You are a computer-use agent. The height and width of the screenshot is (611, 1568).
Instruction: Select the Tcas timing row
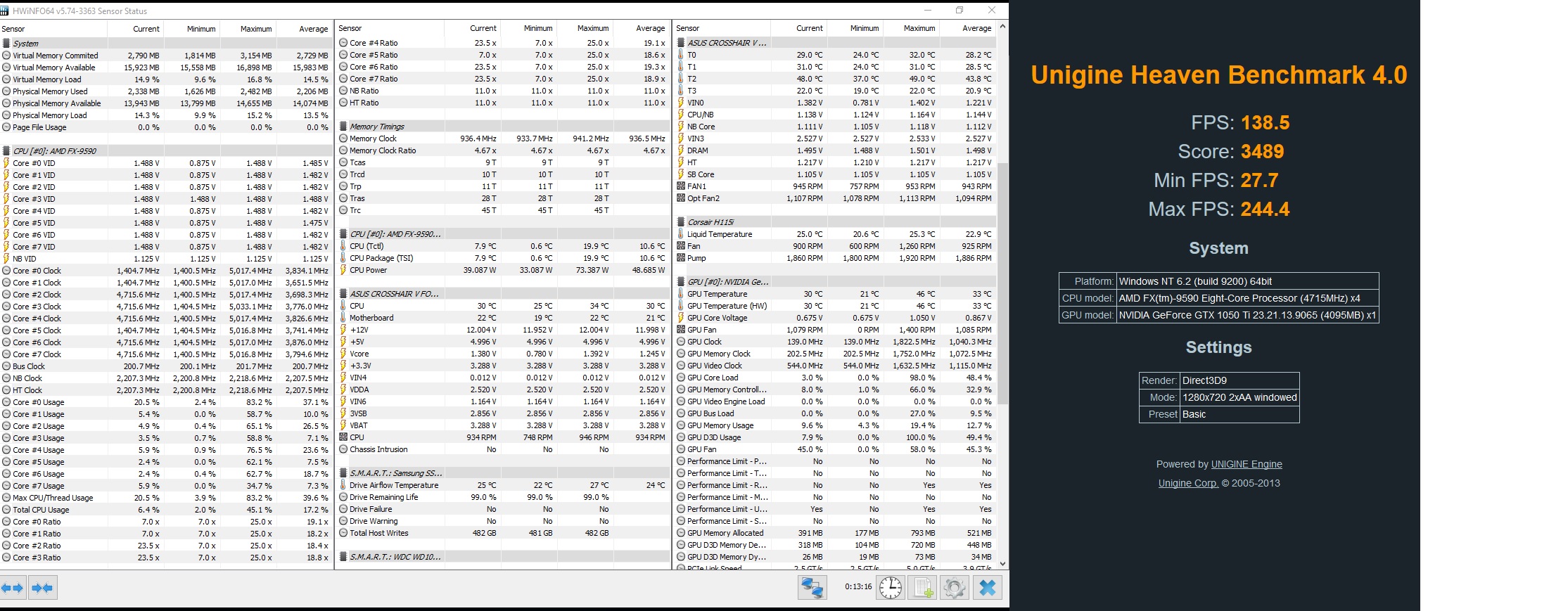coord(502,162)
